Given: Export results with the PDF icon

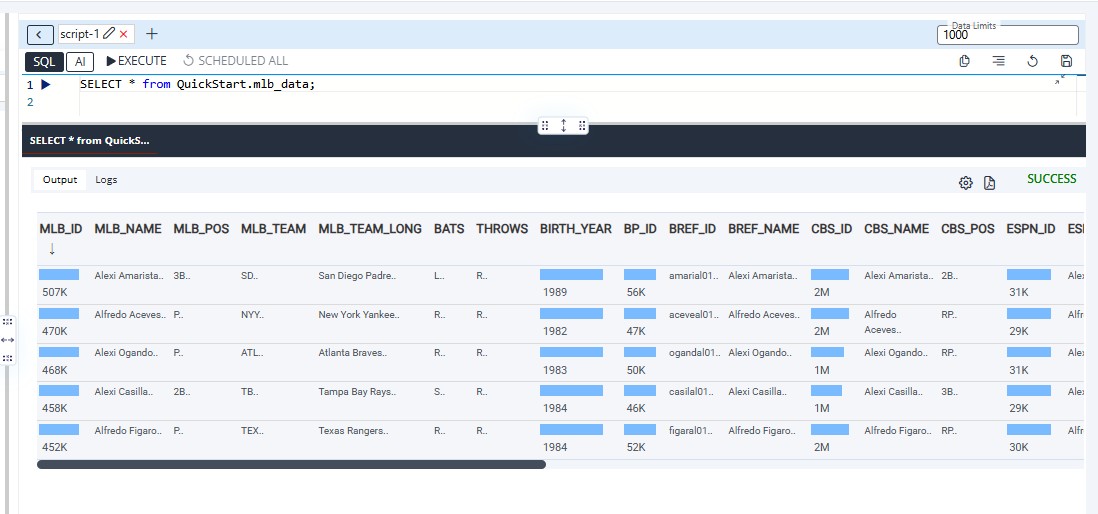Looking at the screenshot, I should [x=990, y=182].
